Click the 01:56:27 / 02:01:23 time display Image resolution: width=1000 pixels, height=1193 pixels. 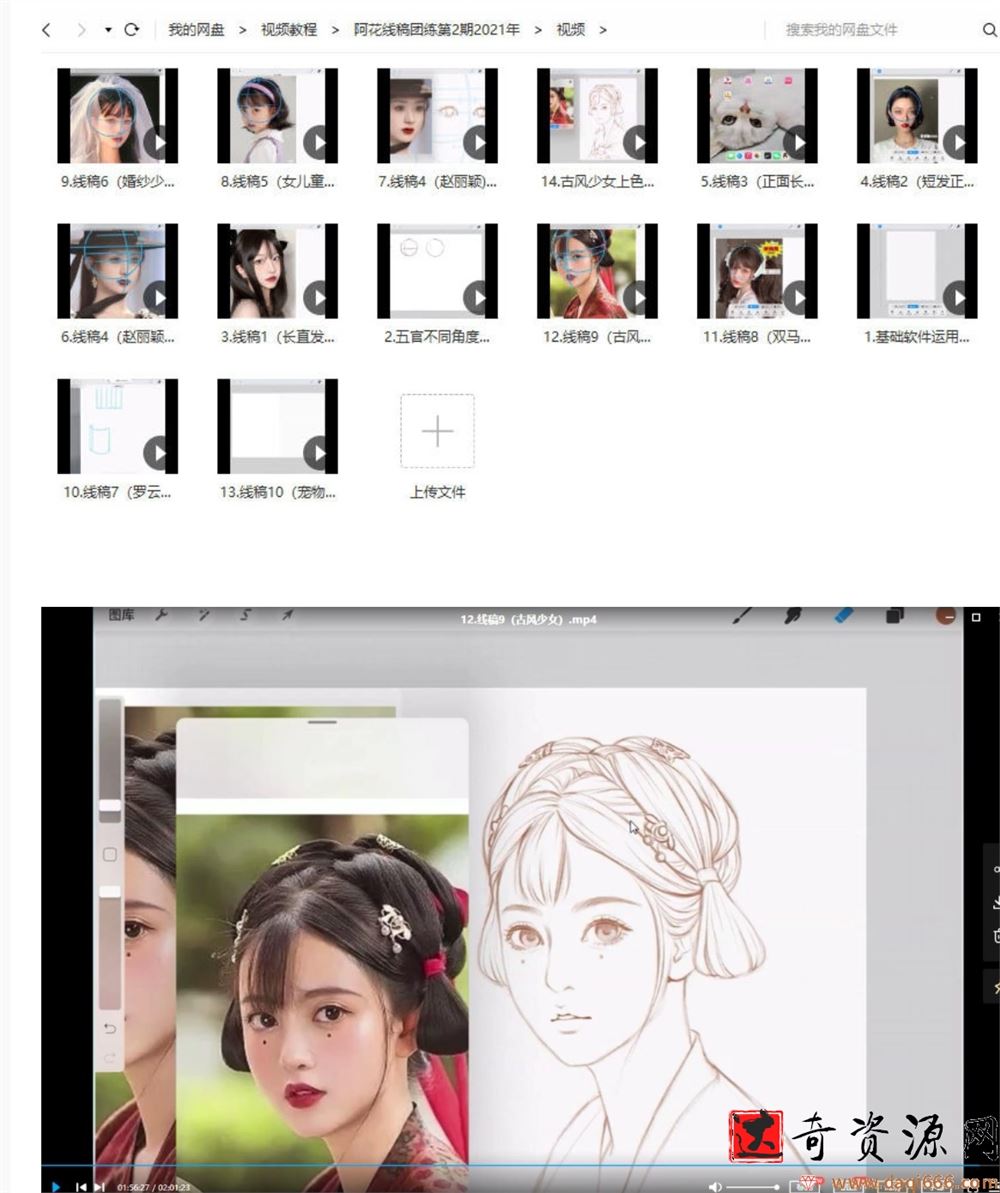(x=154, y=1187)
